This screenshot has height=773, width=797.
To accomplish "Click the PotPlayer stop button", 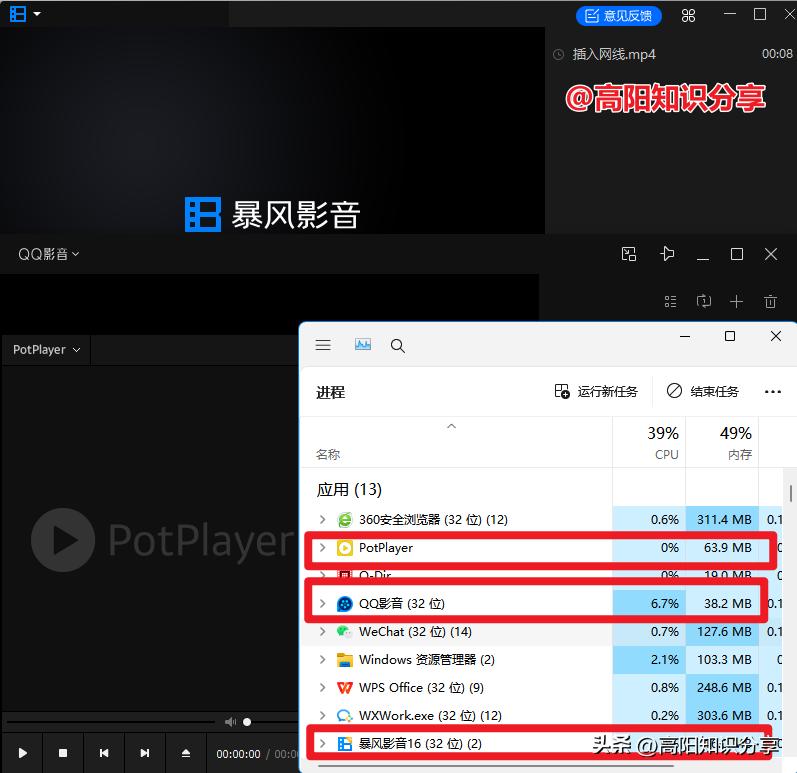I will pos(63,753).
